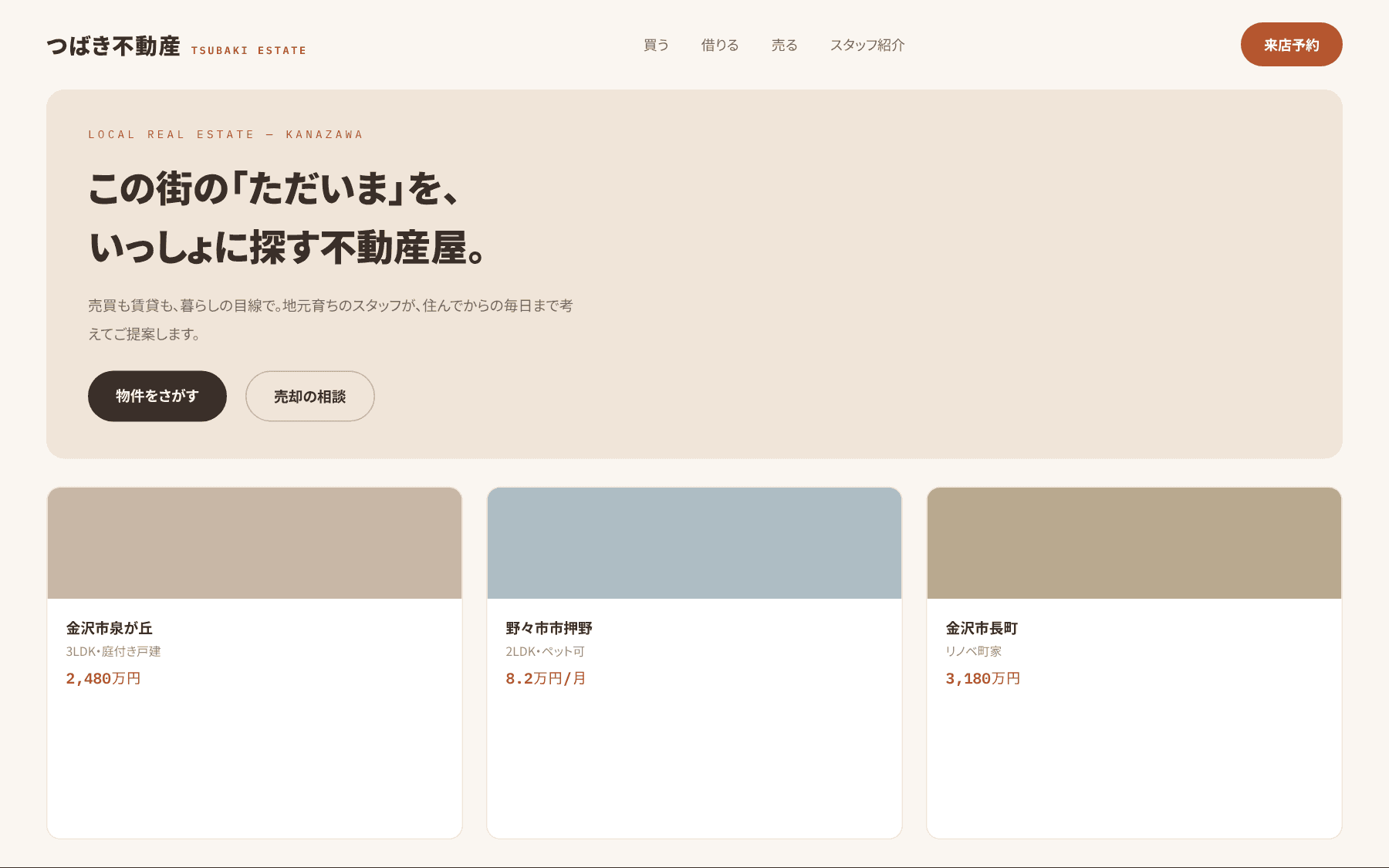
Task: Click the リノベ町家 description
Action: click(974, 651)
